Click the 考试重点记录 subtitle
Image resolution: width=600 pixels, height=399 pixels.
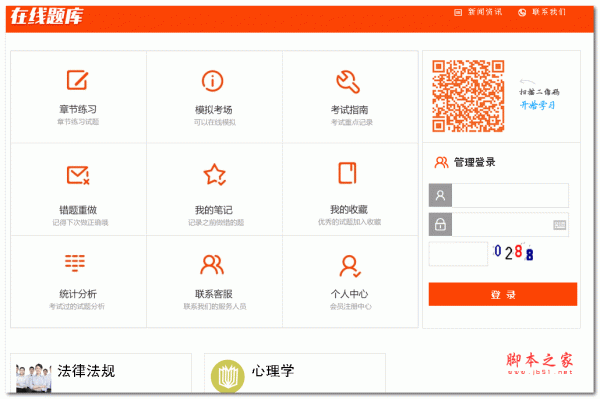pos(351,122)
